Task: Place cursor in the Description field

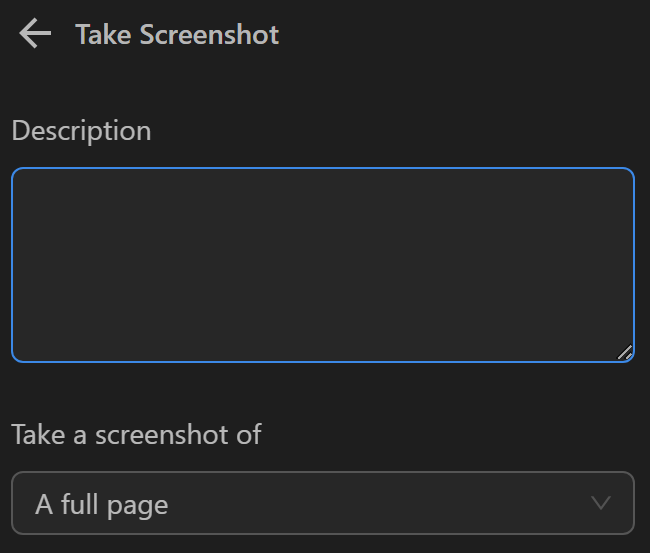Action: [322, 265]
